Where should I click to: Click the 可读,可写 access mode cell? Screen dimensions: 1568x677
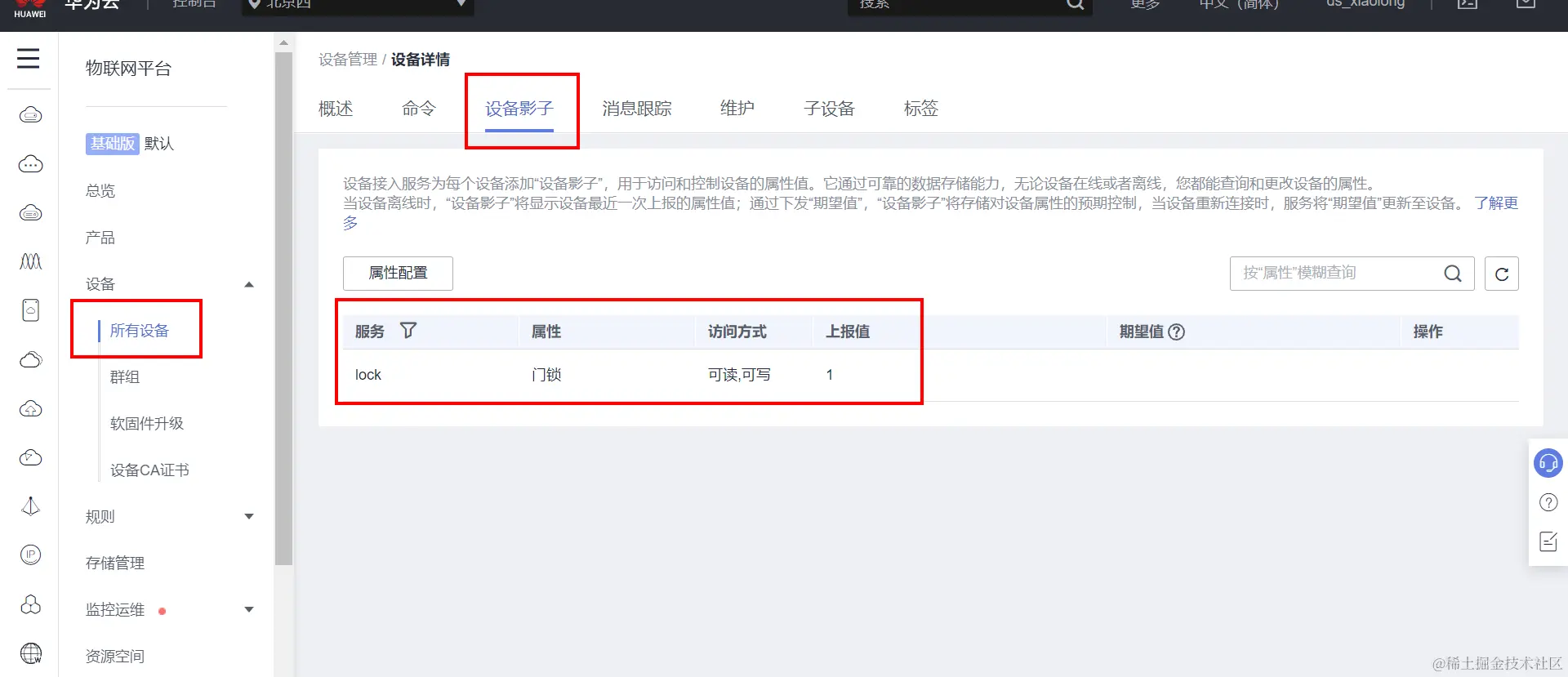pyautogui.click(x=739, y=375)
